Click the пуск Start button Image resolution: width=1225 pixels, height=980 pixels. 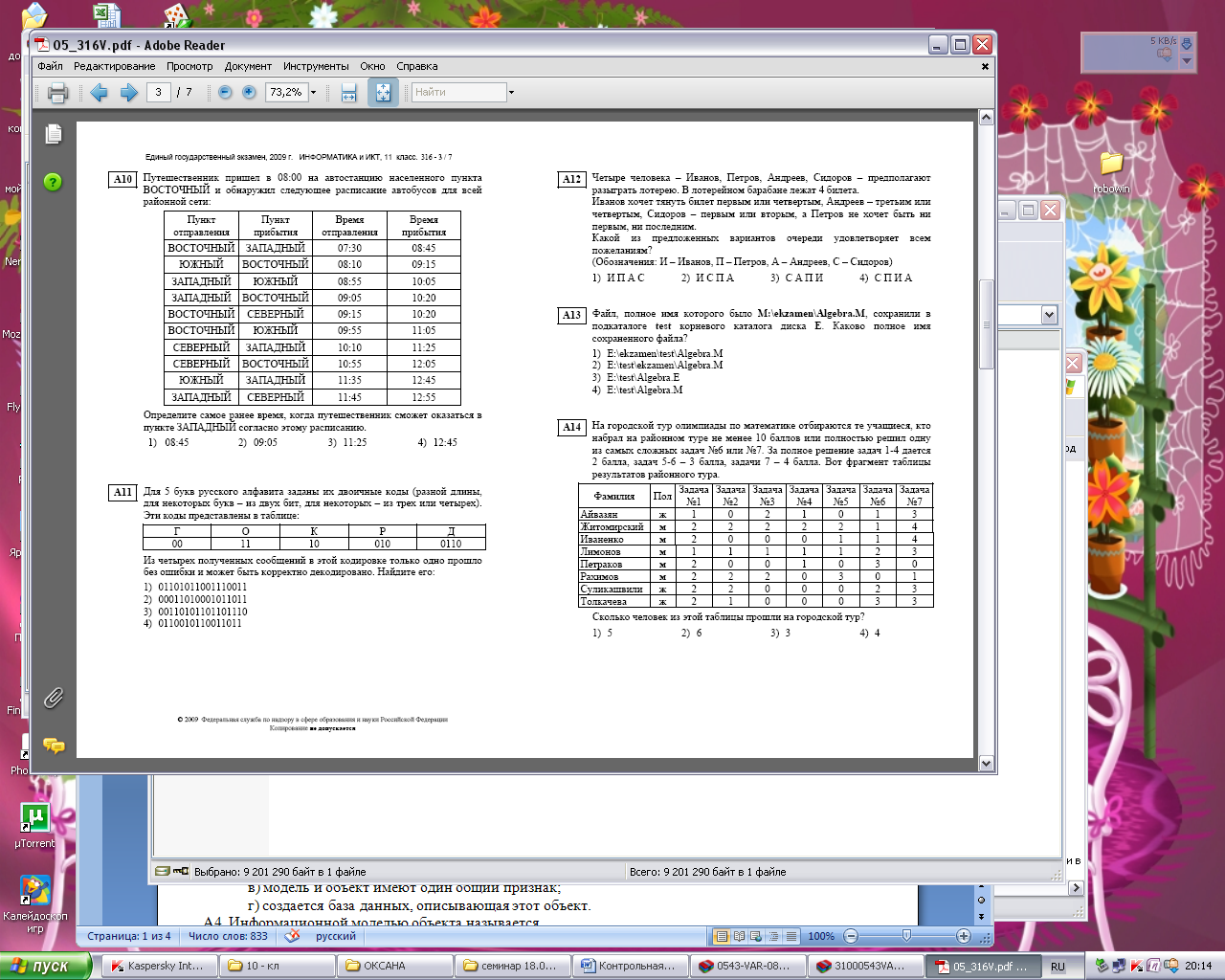[45, 966]
